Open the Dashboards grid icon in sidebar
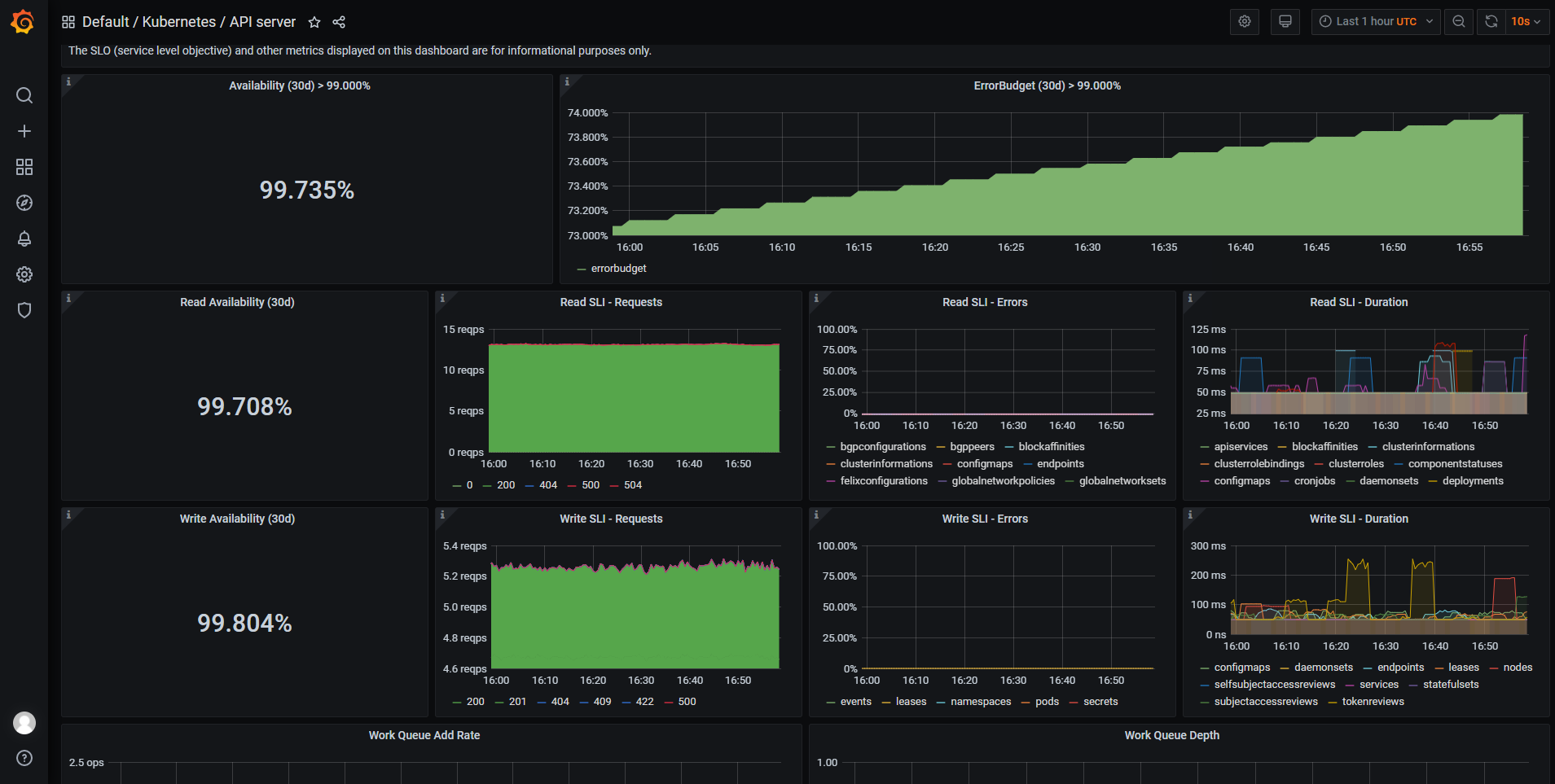This screenshot has height=784, width=1555. (x=24, y=167)
